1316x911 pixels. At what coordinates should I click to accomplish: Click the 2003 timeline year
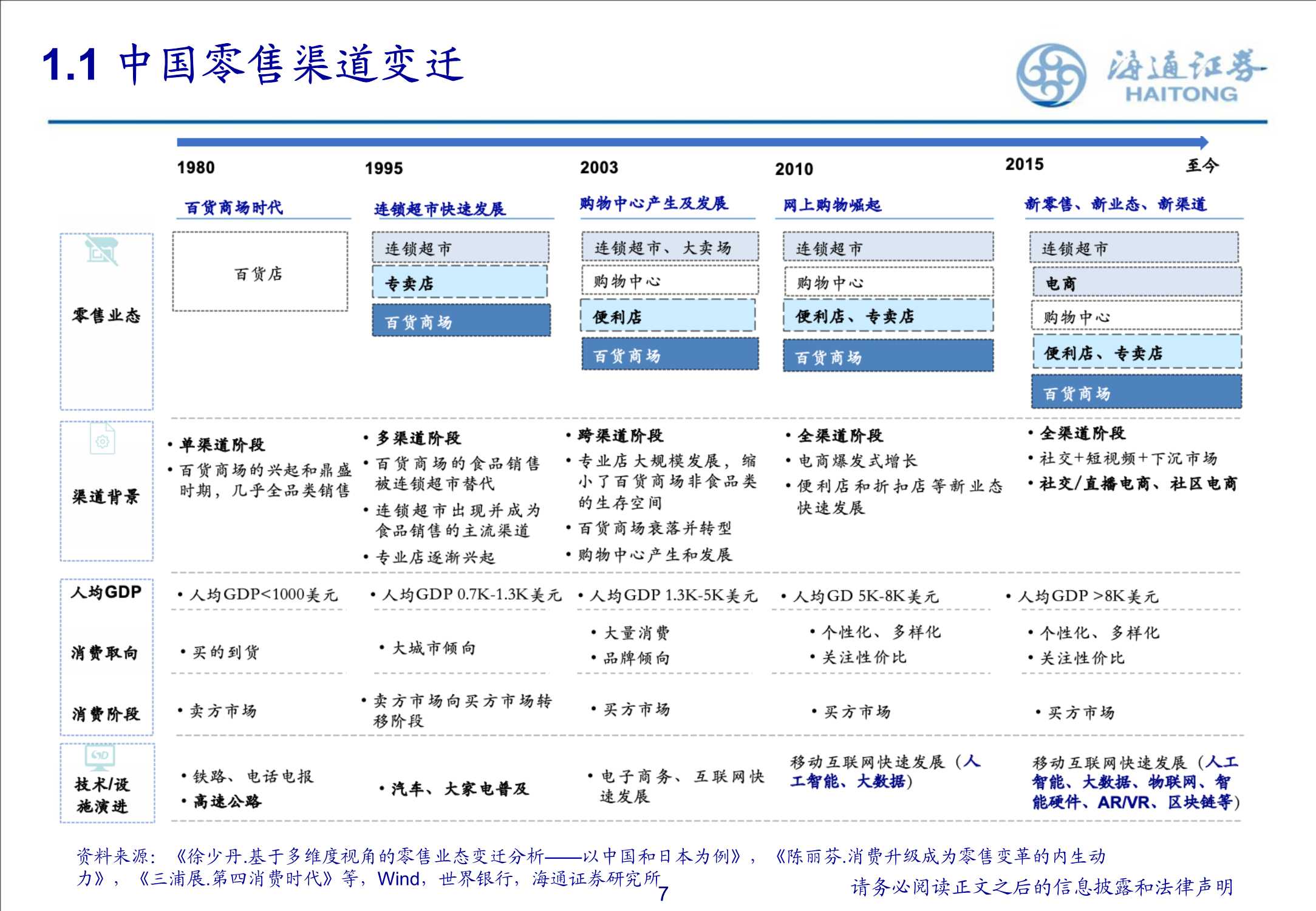point(599,167)
